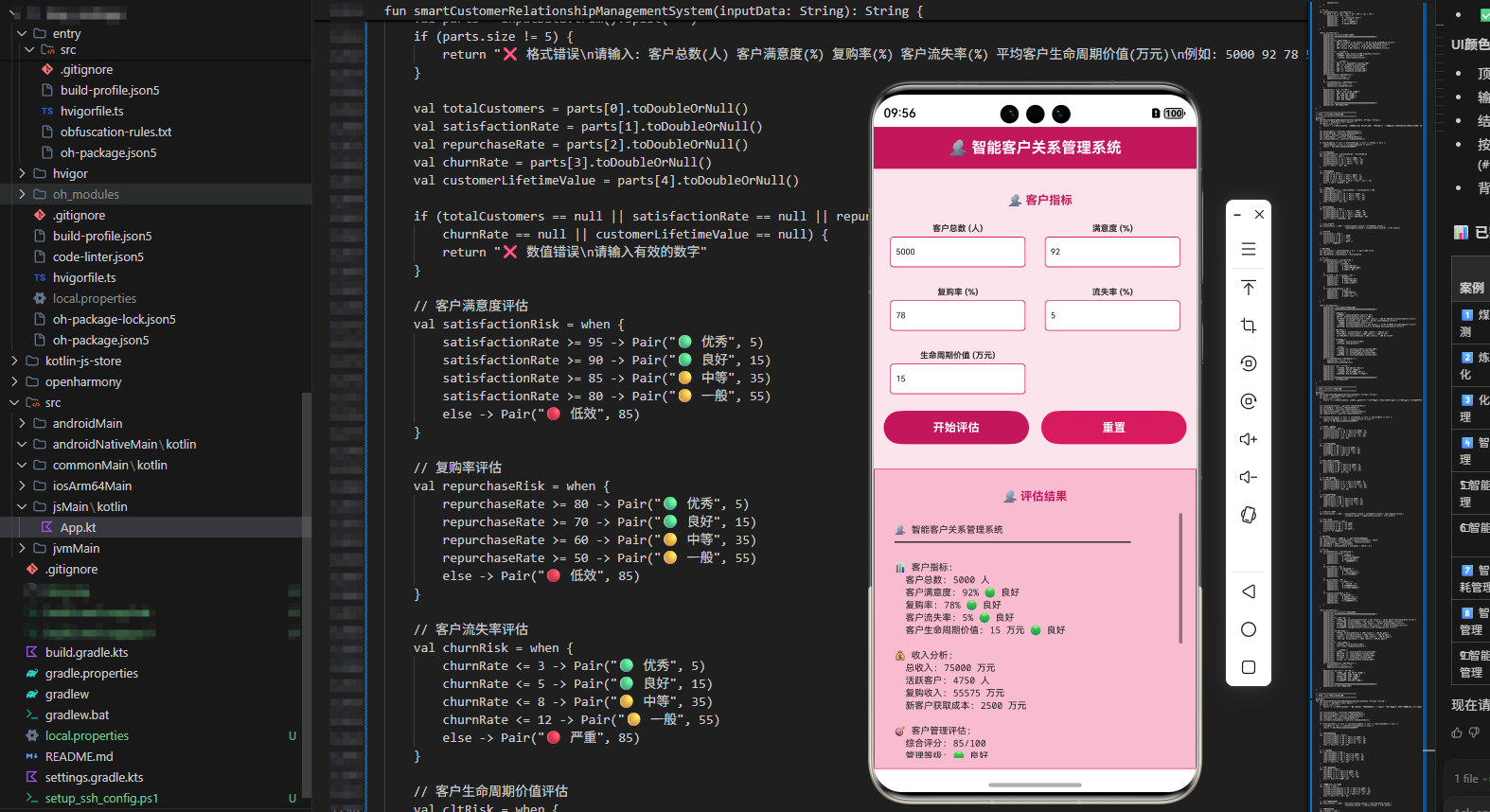Click the '// 复购率评估' comment line

[457, 468]
